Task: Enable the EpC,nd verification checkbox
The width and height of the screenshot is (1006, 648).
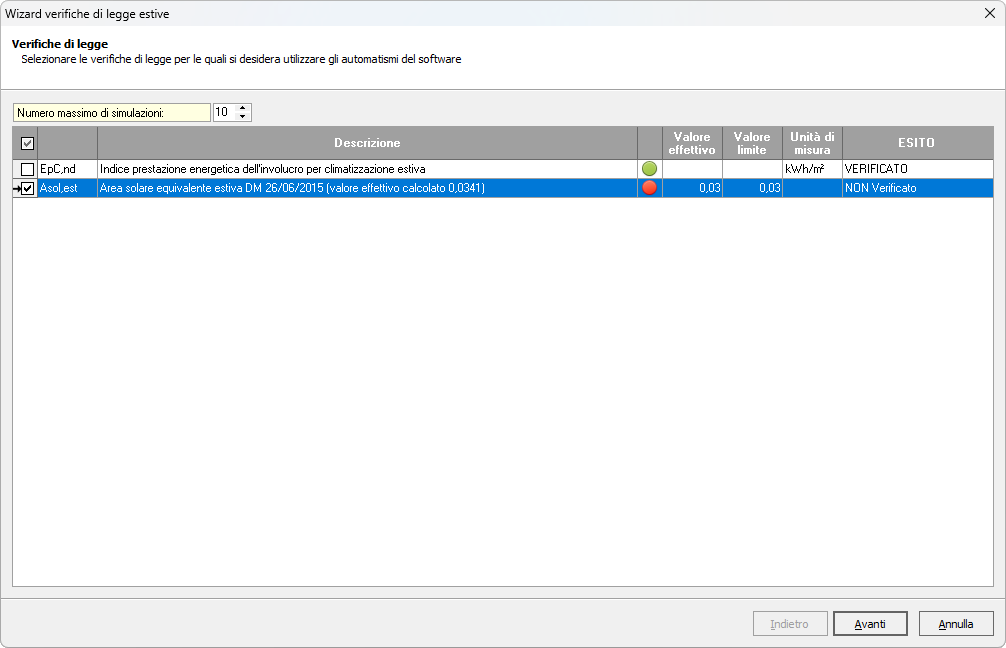Action: (27, 169)
